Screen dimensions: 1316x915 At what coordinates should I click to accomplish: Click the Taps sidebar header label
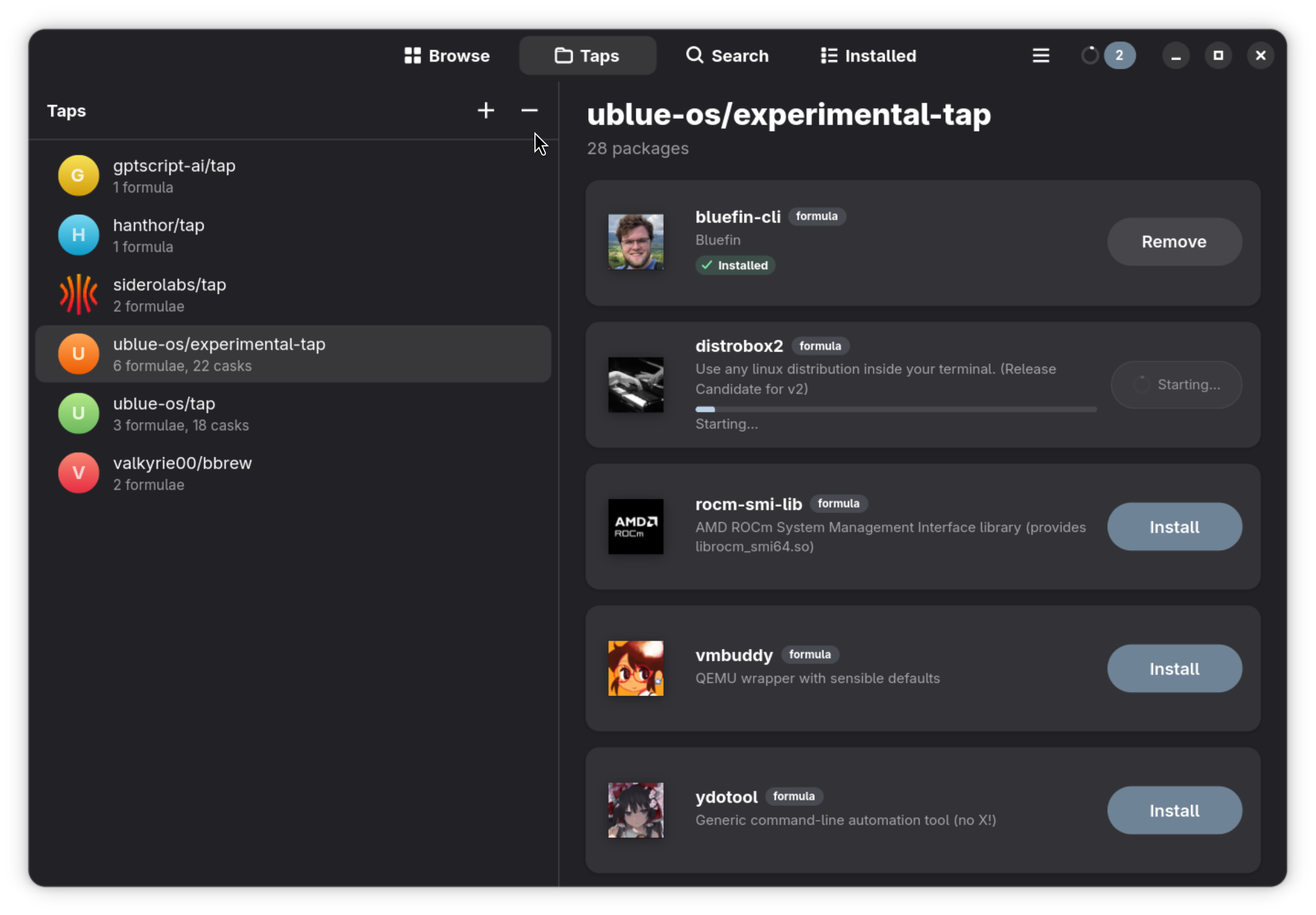point(66,110)
